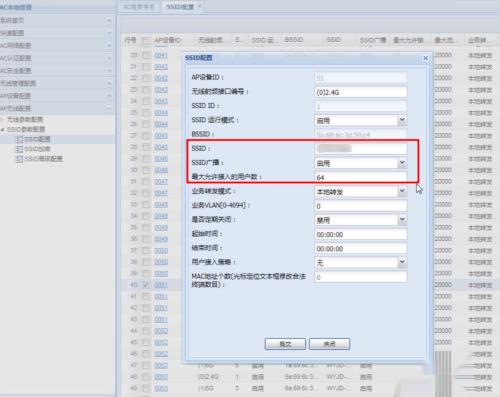Open the SSID高级配置 tree item
The height and width of the screenshot is (397, 500).
43,159
